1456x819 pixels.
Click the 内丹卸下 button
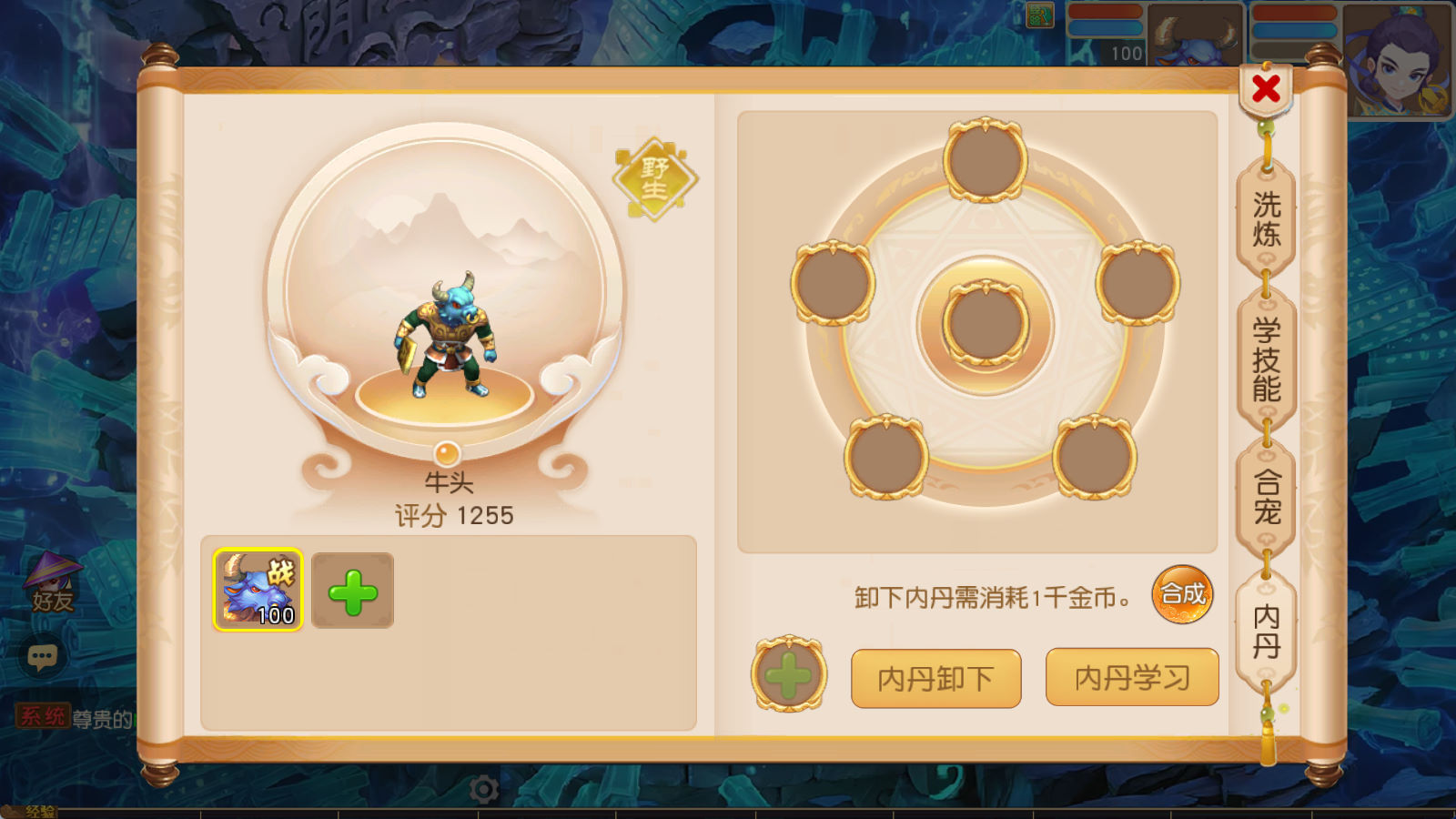(x=935, y=678)
